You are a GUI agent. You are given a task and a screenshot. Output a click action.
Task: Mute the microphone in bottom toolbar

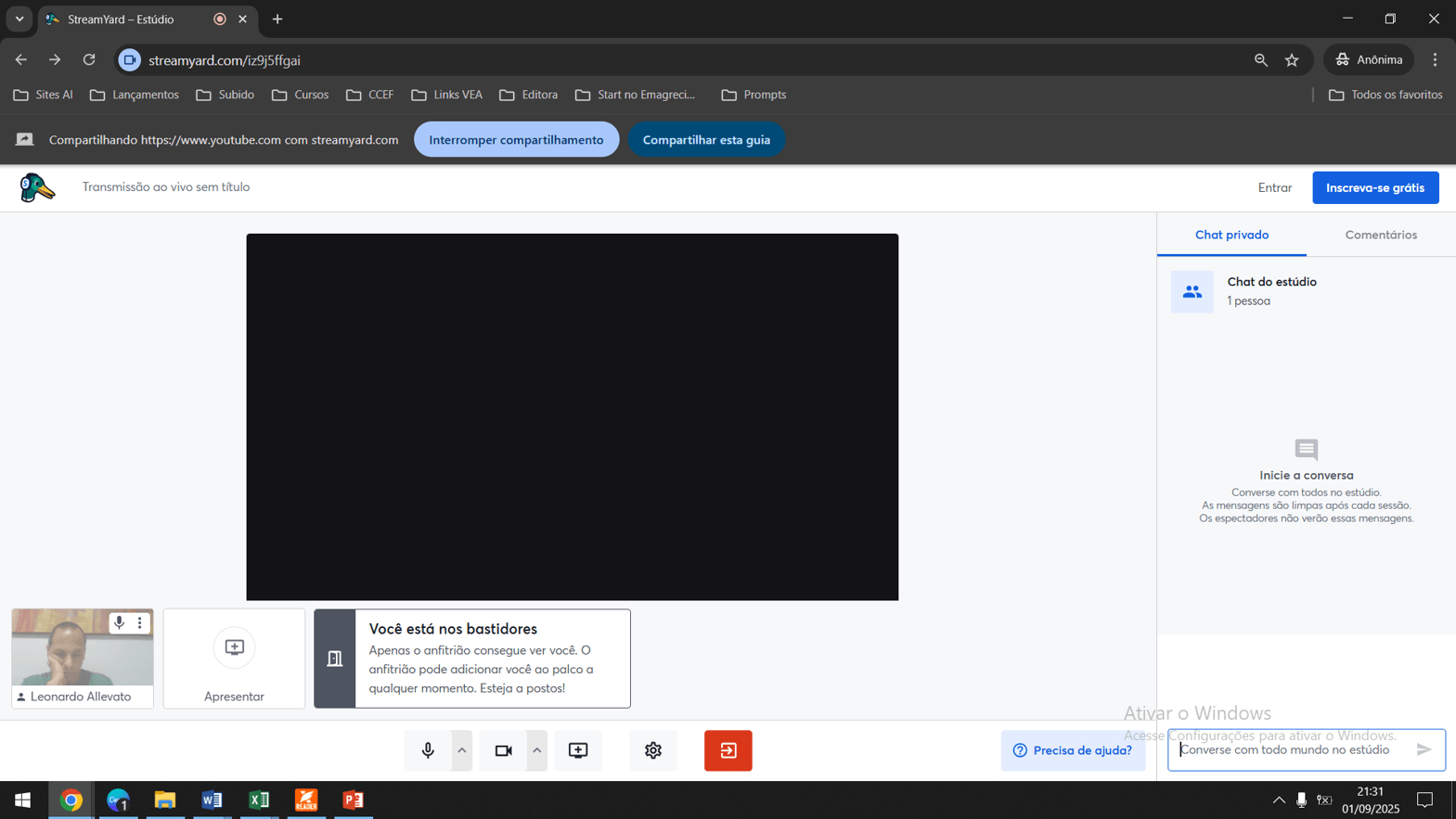[428, 750]
